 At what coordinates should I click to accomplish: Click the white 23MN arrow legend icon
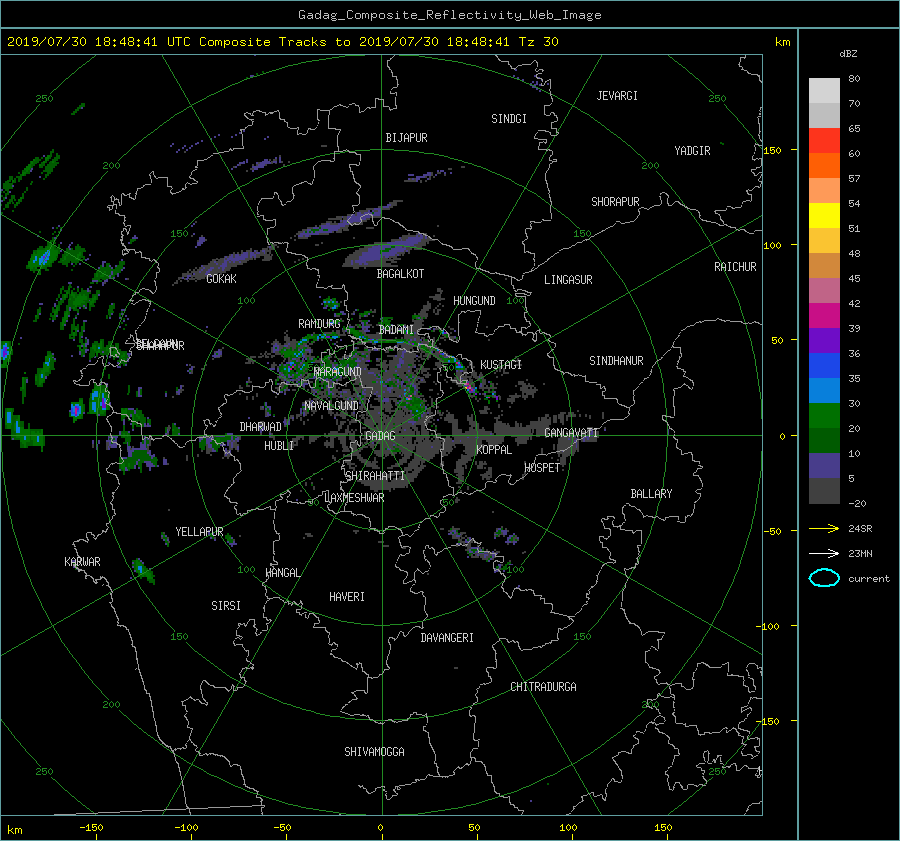coord(824,553)
